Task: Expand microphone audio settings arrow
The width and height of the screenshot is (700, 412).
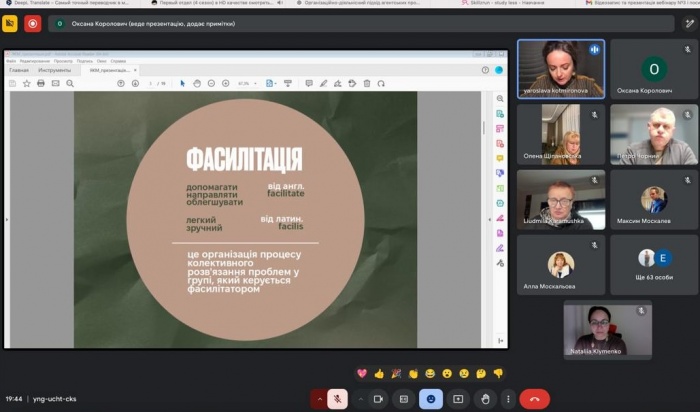Action: tap(320, 398)
